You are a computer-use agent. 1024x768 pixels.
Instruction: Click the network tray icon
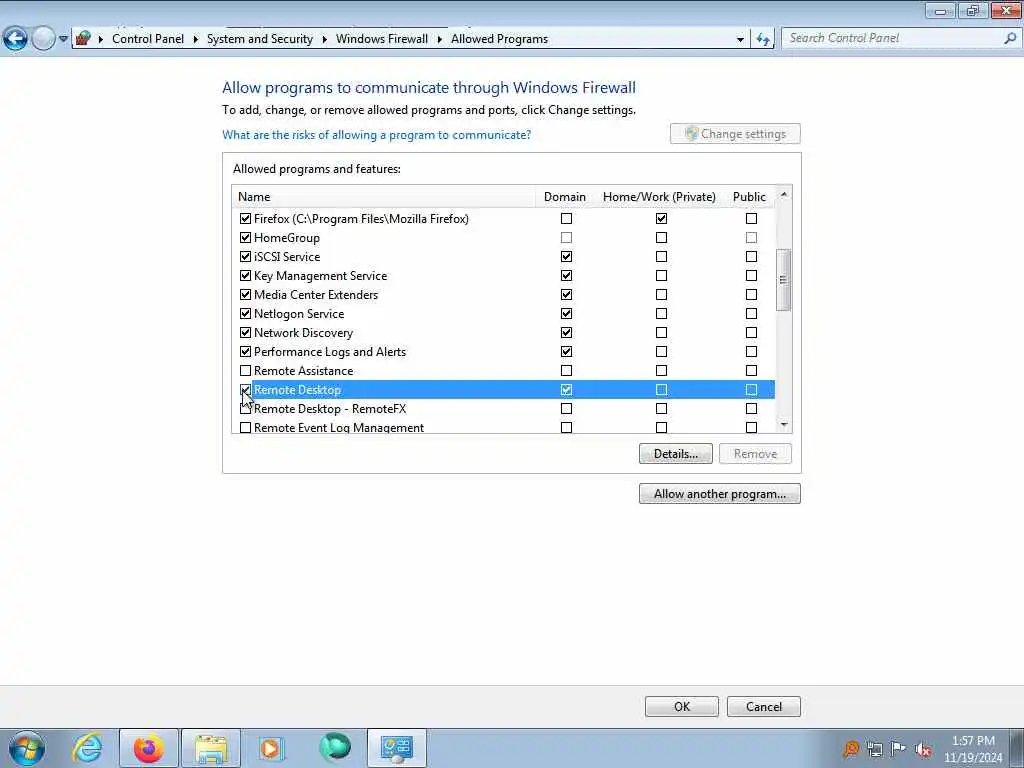tap(875, 748)
